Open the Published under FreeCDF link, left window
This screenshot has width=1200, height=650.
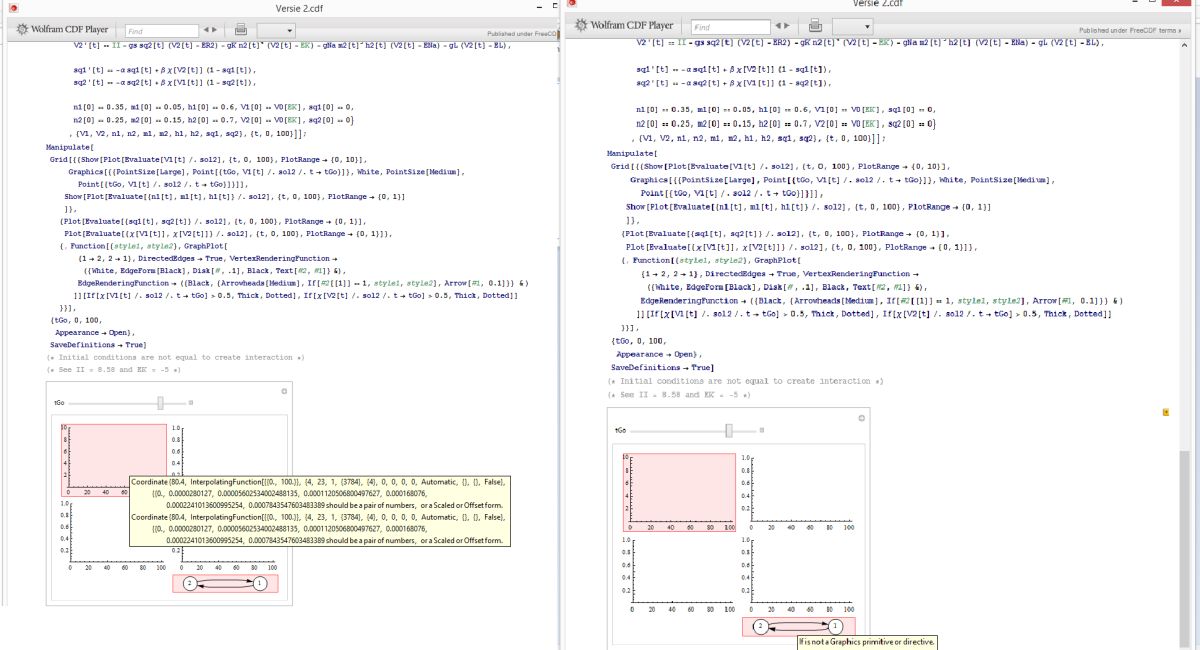(521, 34)
